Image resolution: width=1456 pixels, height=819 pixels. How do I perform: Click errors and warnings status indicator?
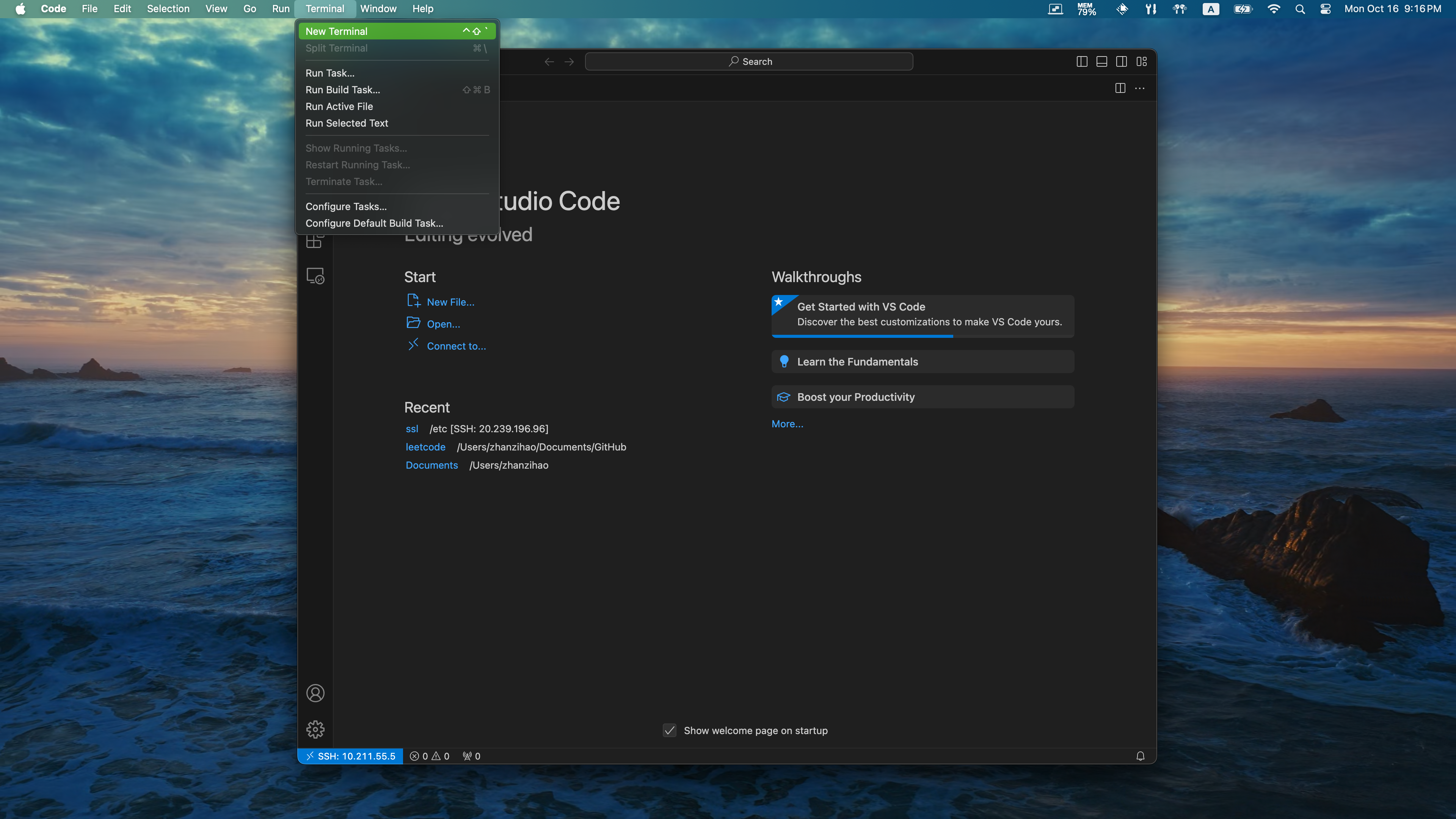coord(430,756)
